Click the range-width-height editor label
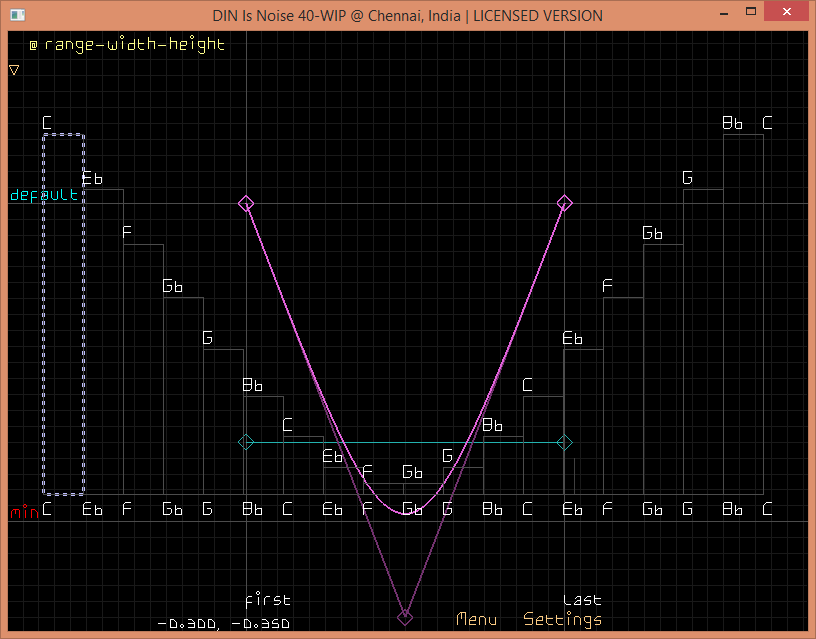The image size is (816, 639). pos(126,45)
